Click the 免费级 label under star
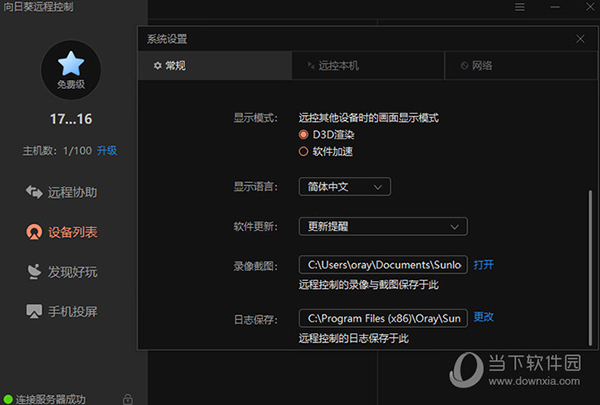 [71, 84]
